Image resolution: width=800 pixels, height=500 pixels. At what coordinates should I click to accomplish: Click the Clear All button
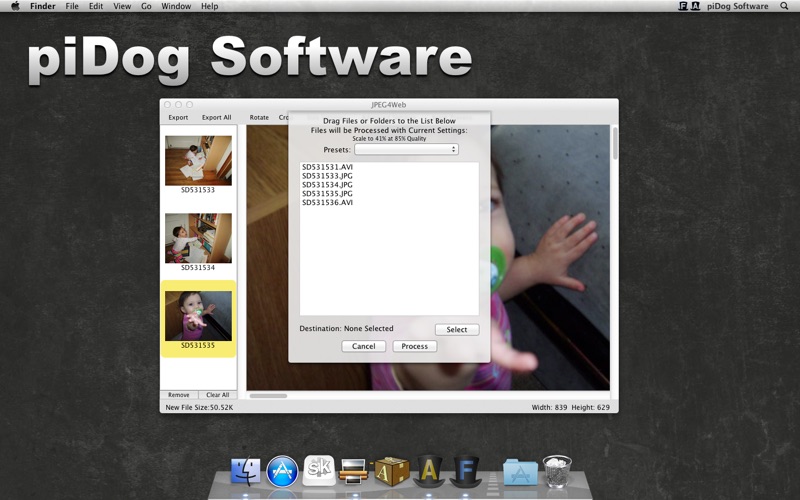(x=217, y=395)
